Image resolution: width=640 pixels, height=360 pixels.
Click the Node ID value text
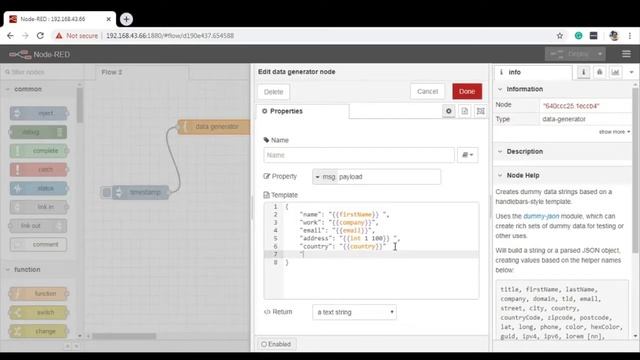[x=571, y=106]
